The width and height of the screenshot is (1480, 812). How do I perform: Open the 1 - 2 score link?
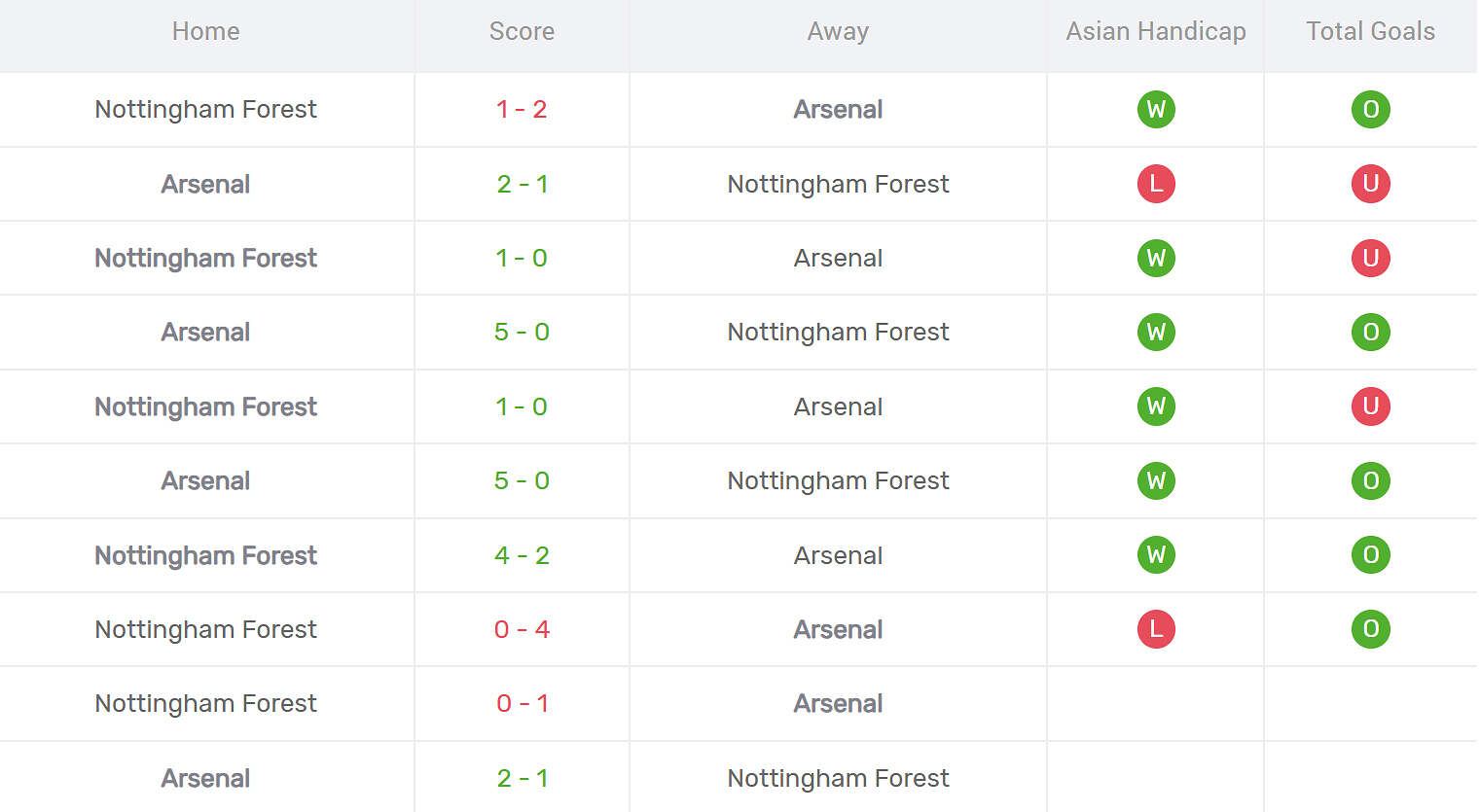[522, 109]
